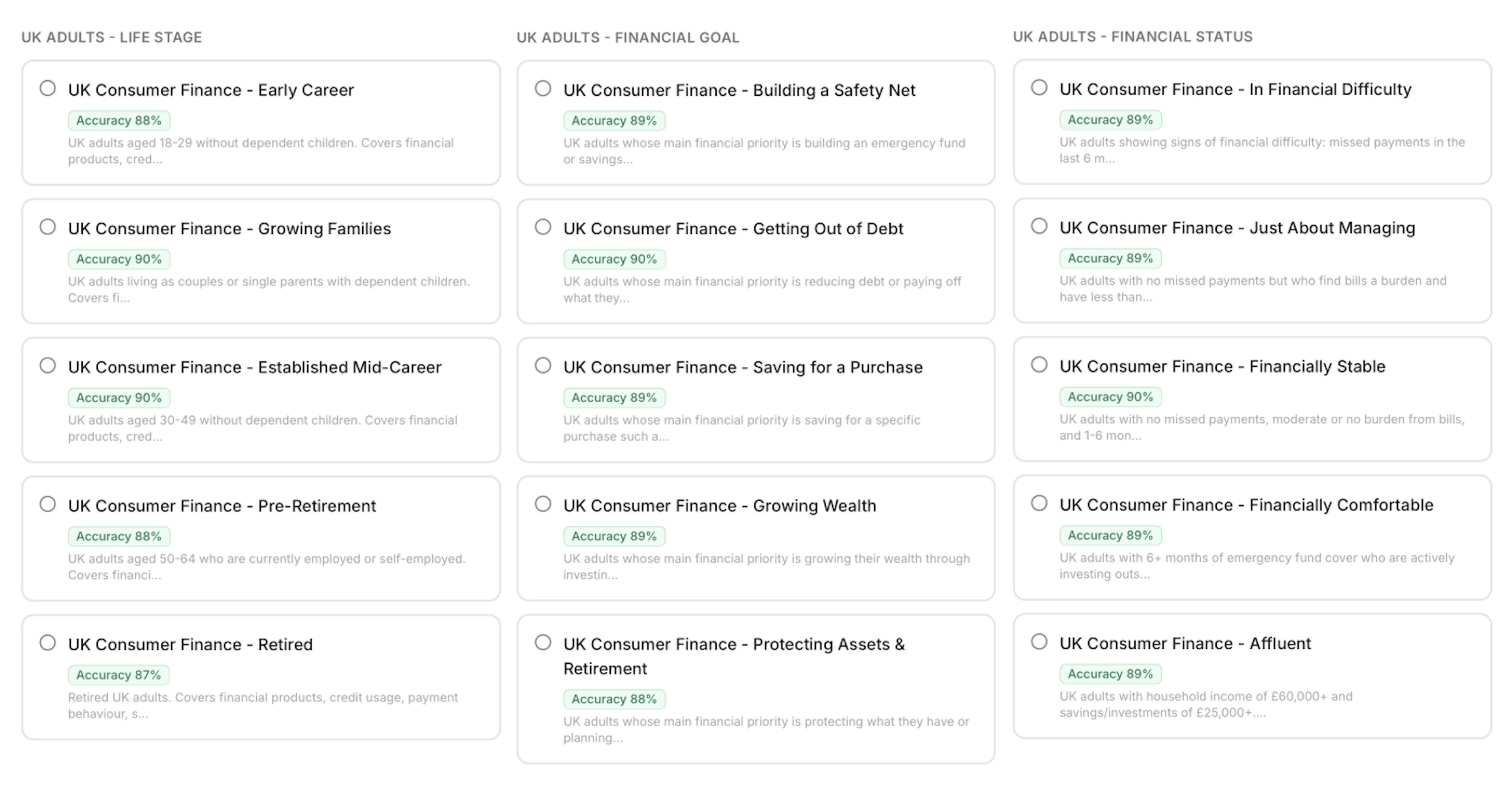Pick the Pre-Retirement audience radio
1512x794 pixels.
tap(48, 504)
